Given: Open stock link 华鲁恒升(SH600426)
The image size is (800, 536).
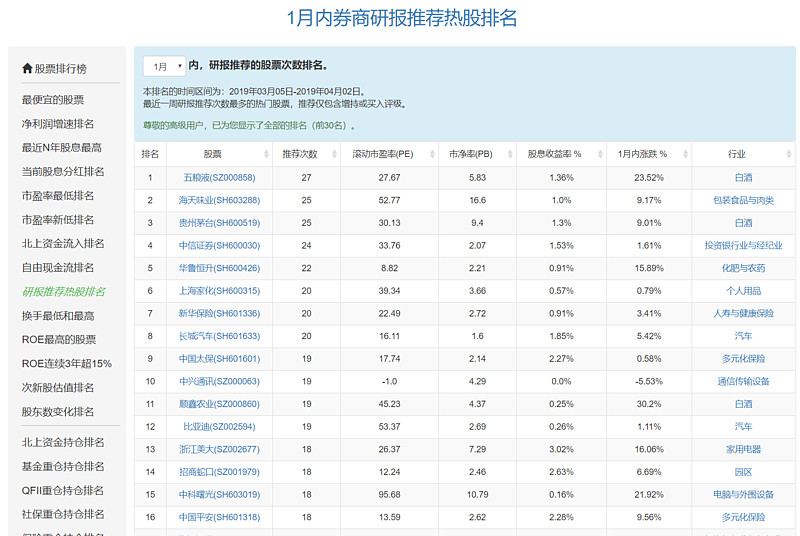Looking at the screenshot, I should [x=219, y=268].
